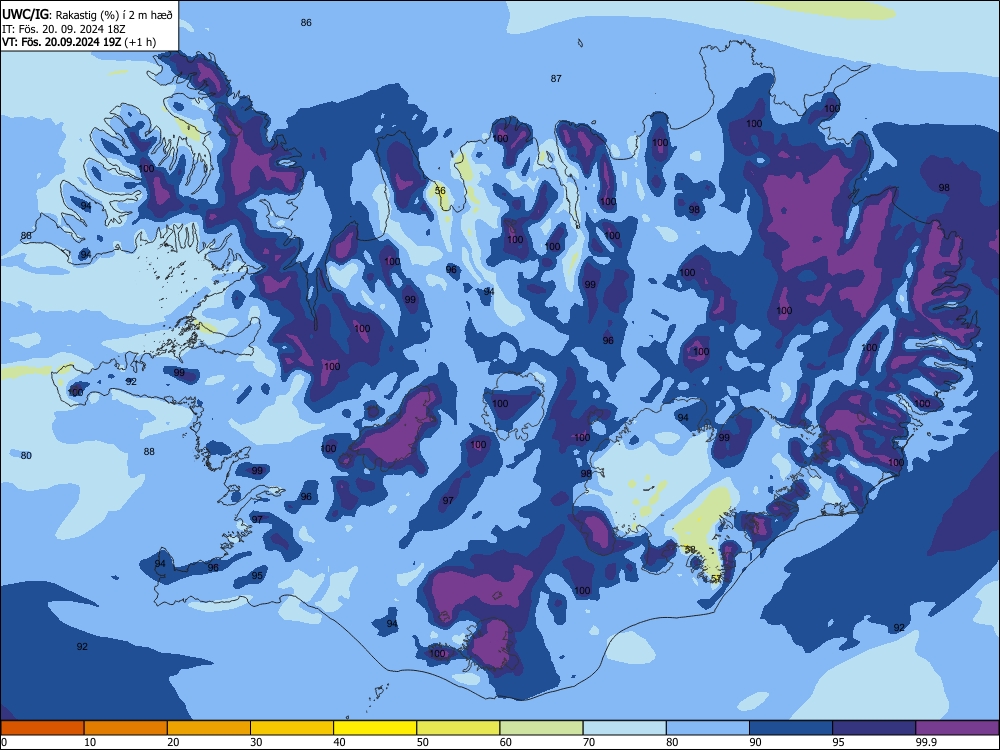Click the 57 humidity value near the coast
Screen dimensions: 1000x750
[716, 578]
